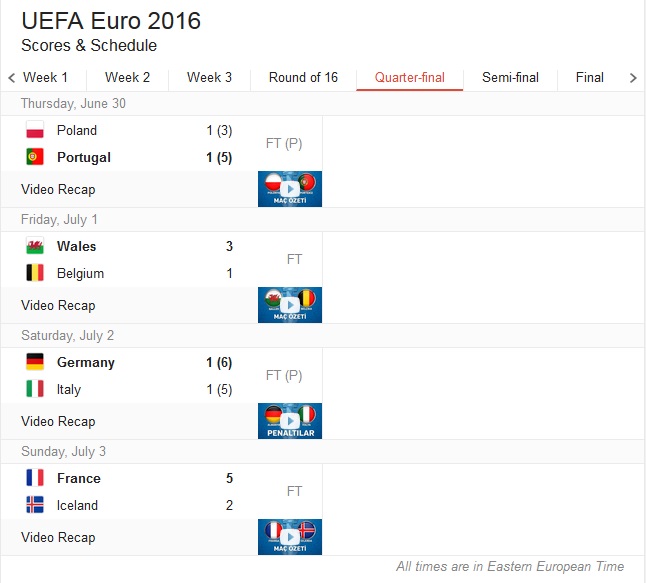Select the Semi-final tab

(x=510, y=77)
